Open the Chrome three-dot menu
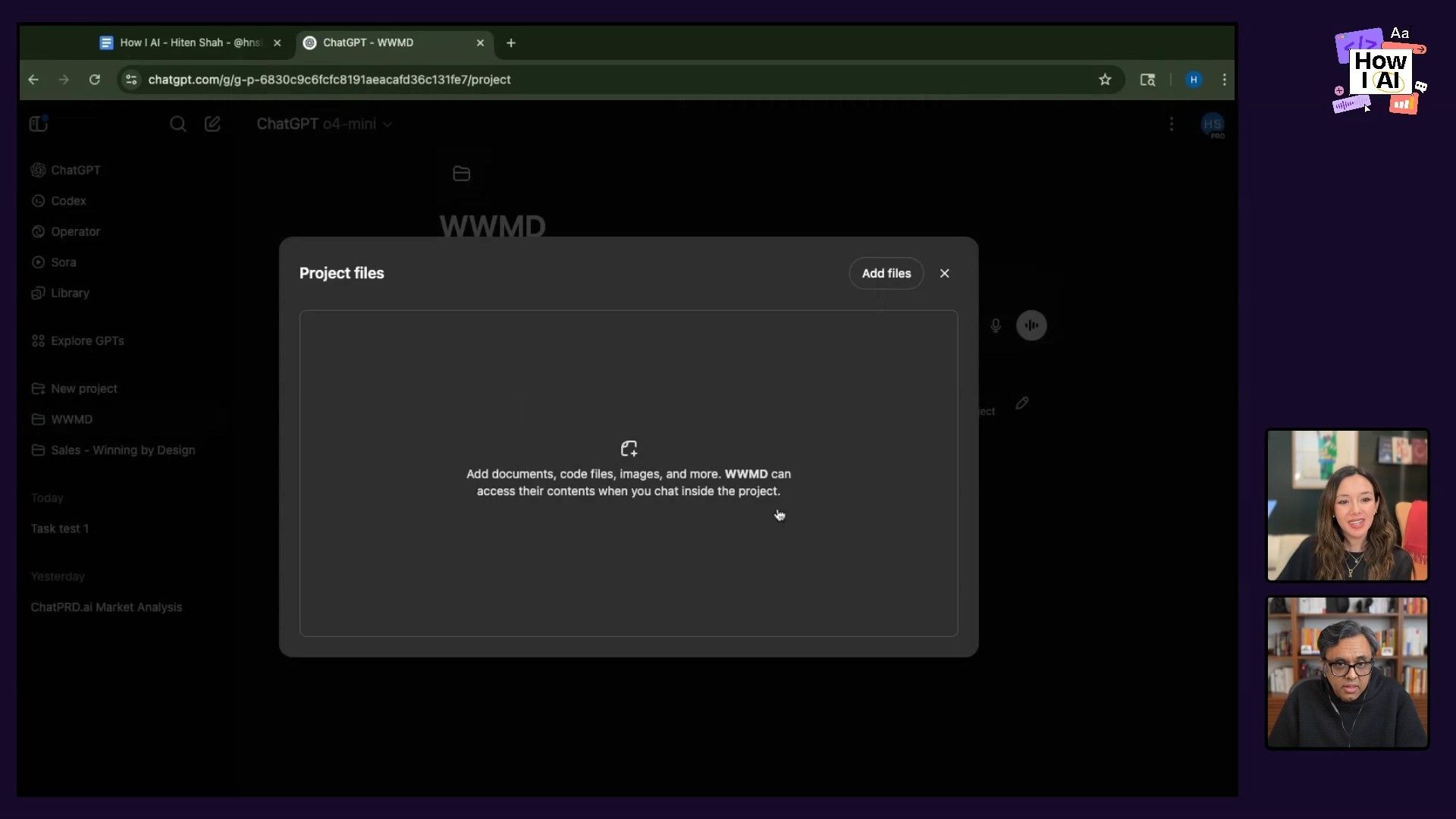The width and height of the screenshot is (1456, 819). pyautogui.click(x=1224, y=80)
